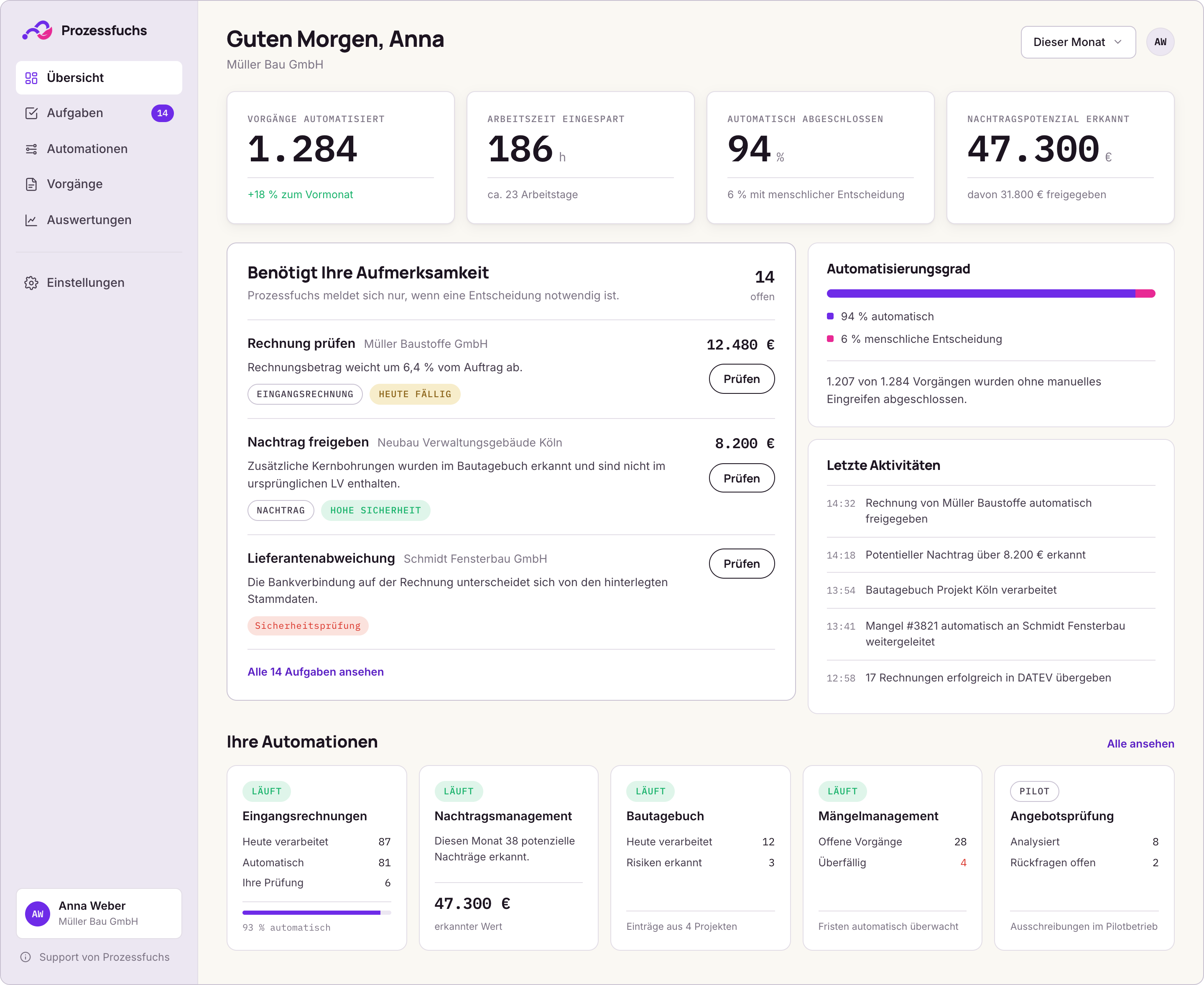Select the 13:54 Bautagebuch Projekt Köln activity
This screenshot has height=985, width=1204.
pyautogui.click(x=991, y=590)
